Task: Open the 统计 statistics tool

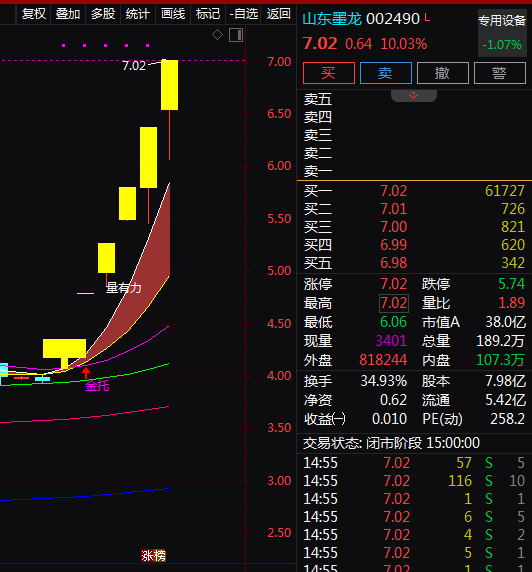Action: pyautogui.click(x=138, y=14)
